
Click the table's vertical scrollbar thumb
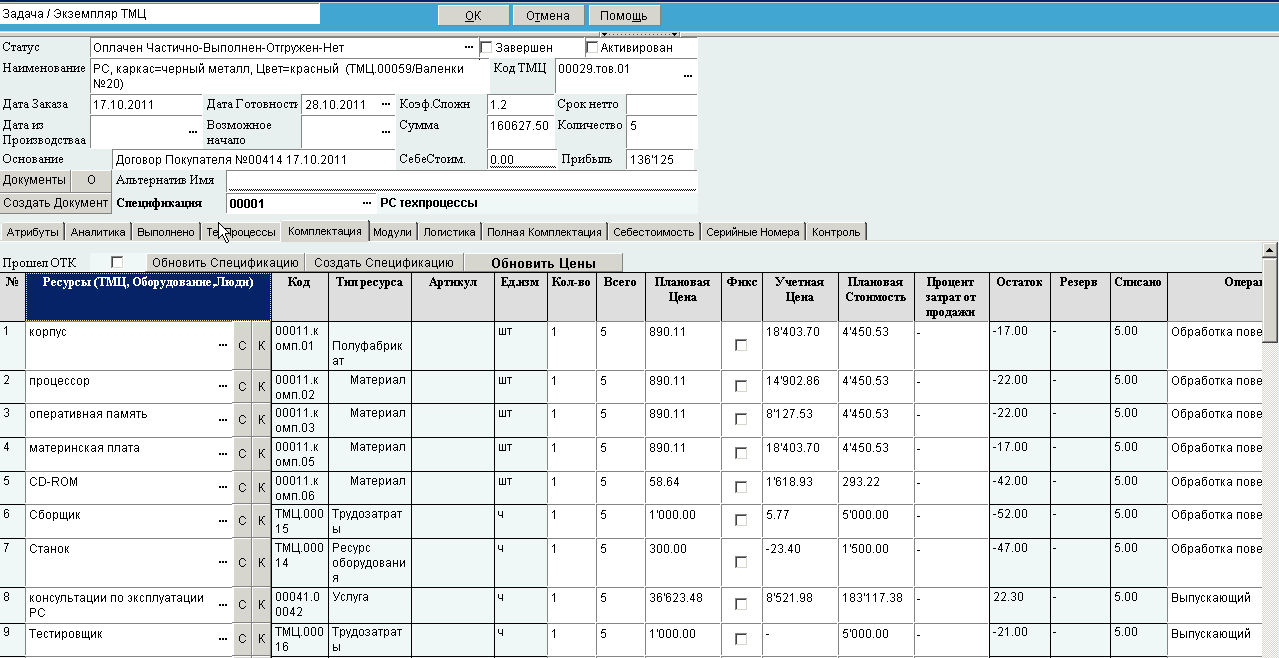(1270, 300)
